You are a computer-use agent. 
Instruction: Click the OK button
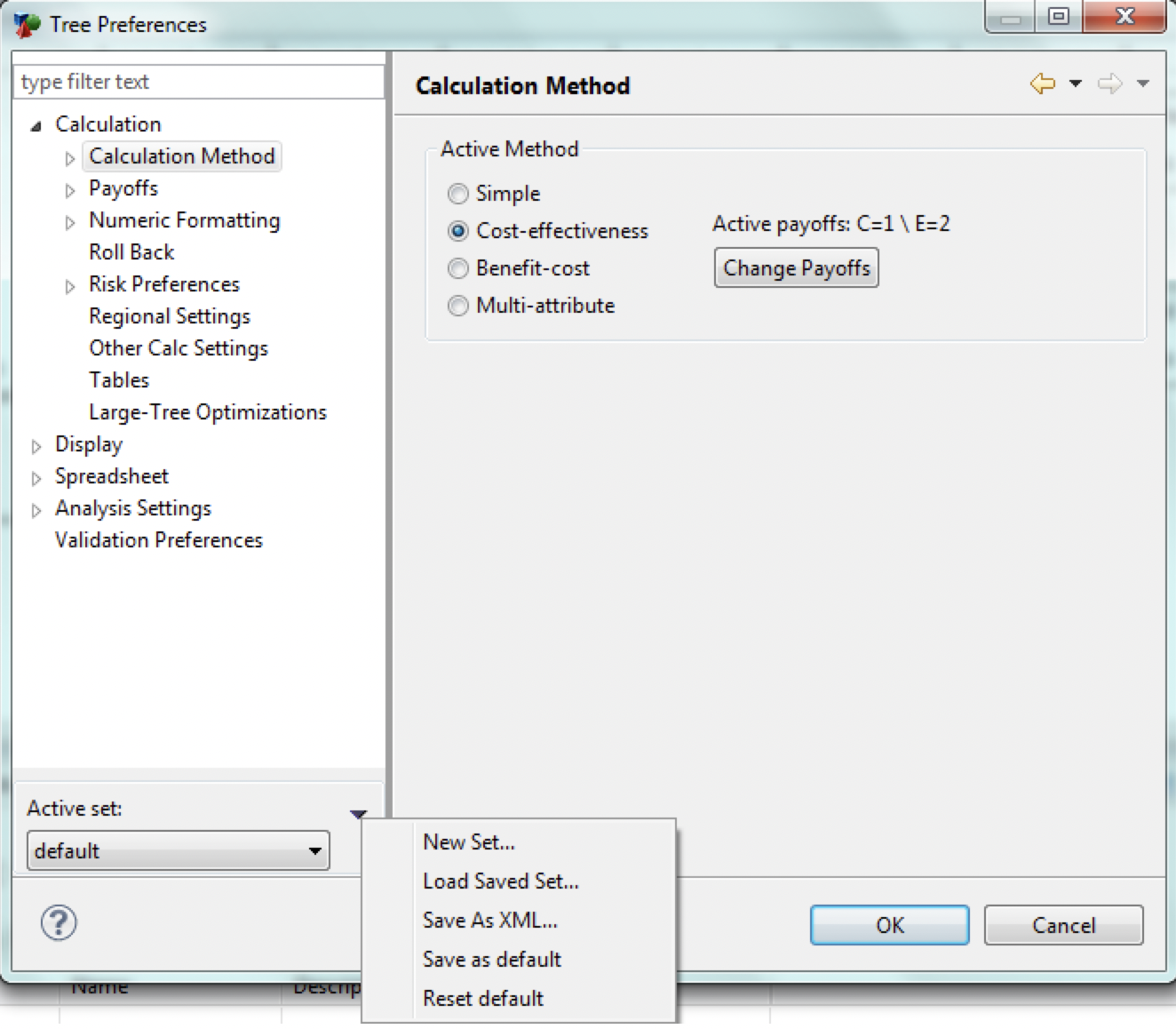pyautogui.click(x=889, y=925)
